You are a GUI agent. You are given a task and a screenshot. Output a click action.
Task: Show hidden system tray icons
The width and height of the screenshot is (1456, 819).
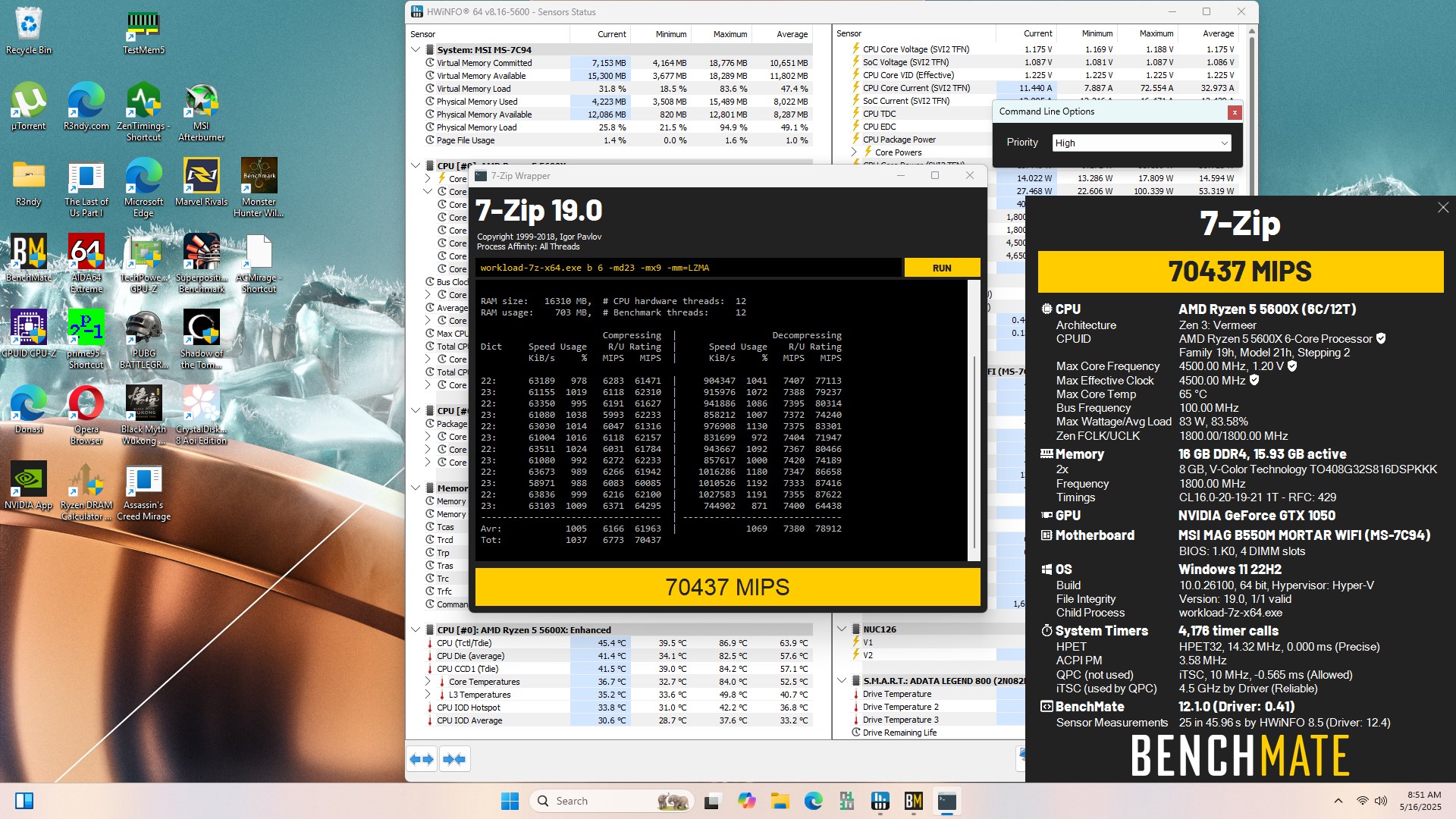1338,801
